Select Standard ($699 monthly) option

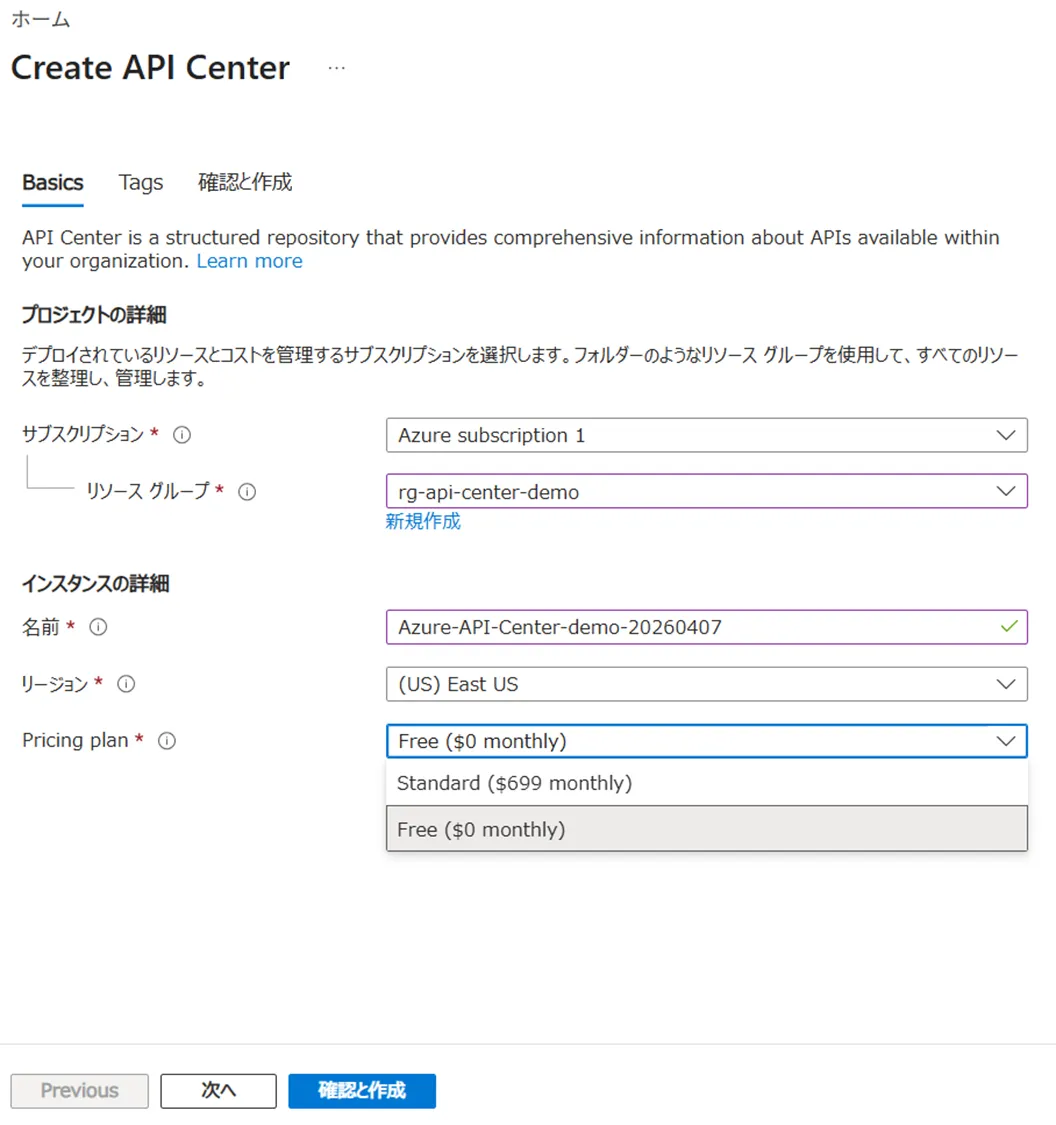coord(514,783)
